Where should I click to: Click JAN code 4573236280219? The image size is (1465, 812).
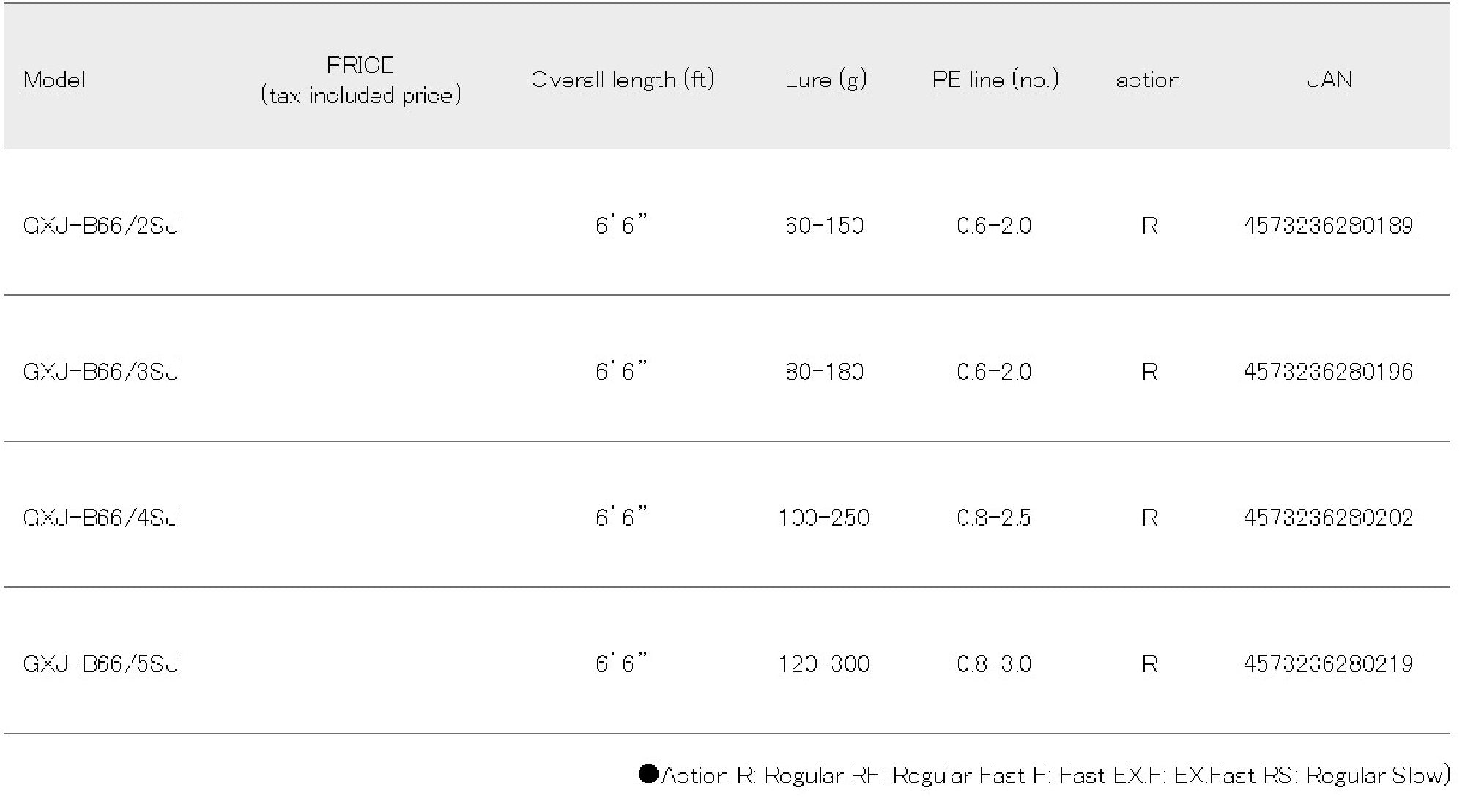coord(1328,664)
